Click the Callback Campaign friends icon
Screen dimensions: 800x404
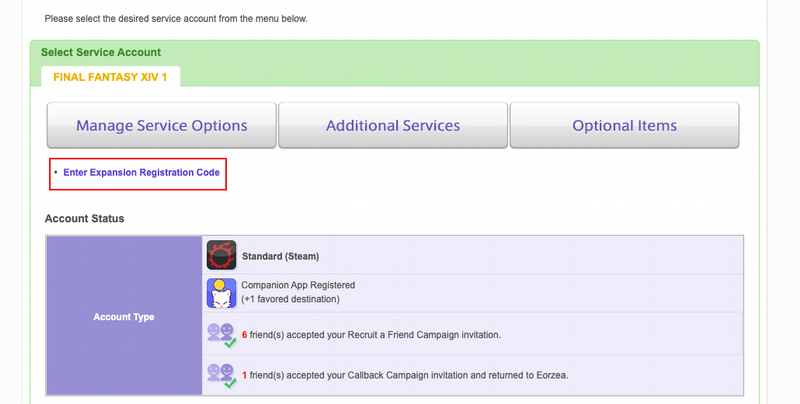[x=221, y=375]
